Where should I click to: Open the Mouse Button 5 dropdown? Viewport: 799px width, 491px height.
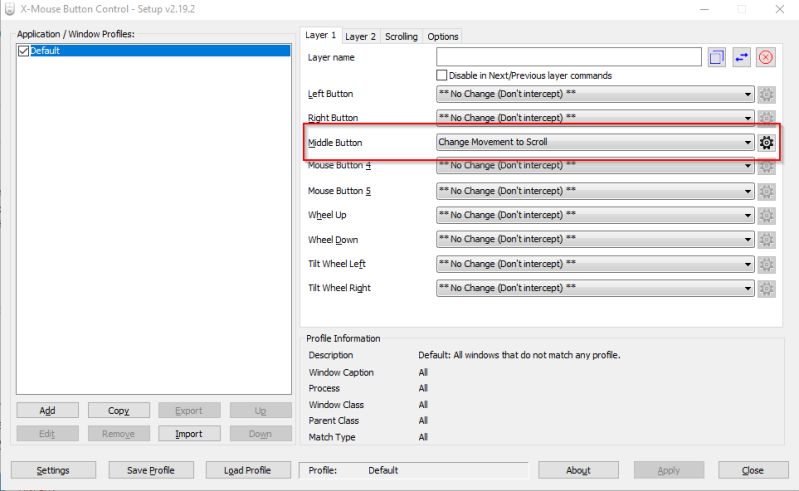pos(595,191)
